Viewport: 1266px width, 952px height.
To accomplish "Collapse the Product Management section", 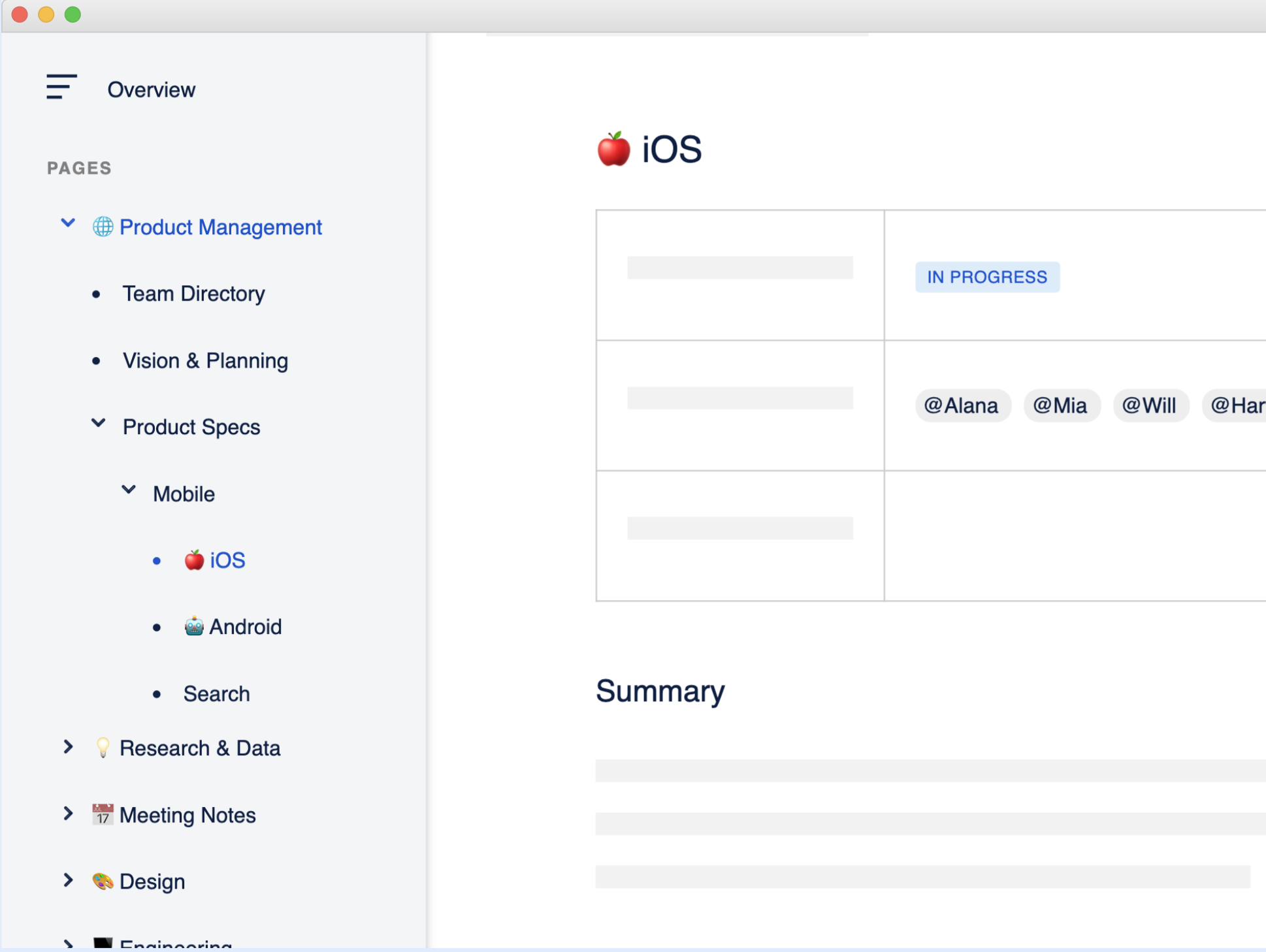I will [x=68, y=223].
